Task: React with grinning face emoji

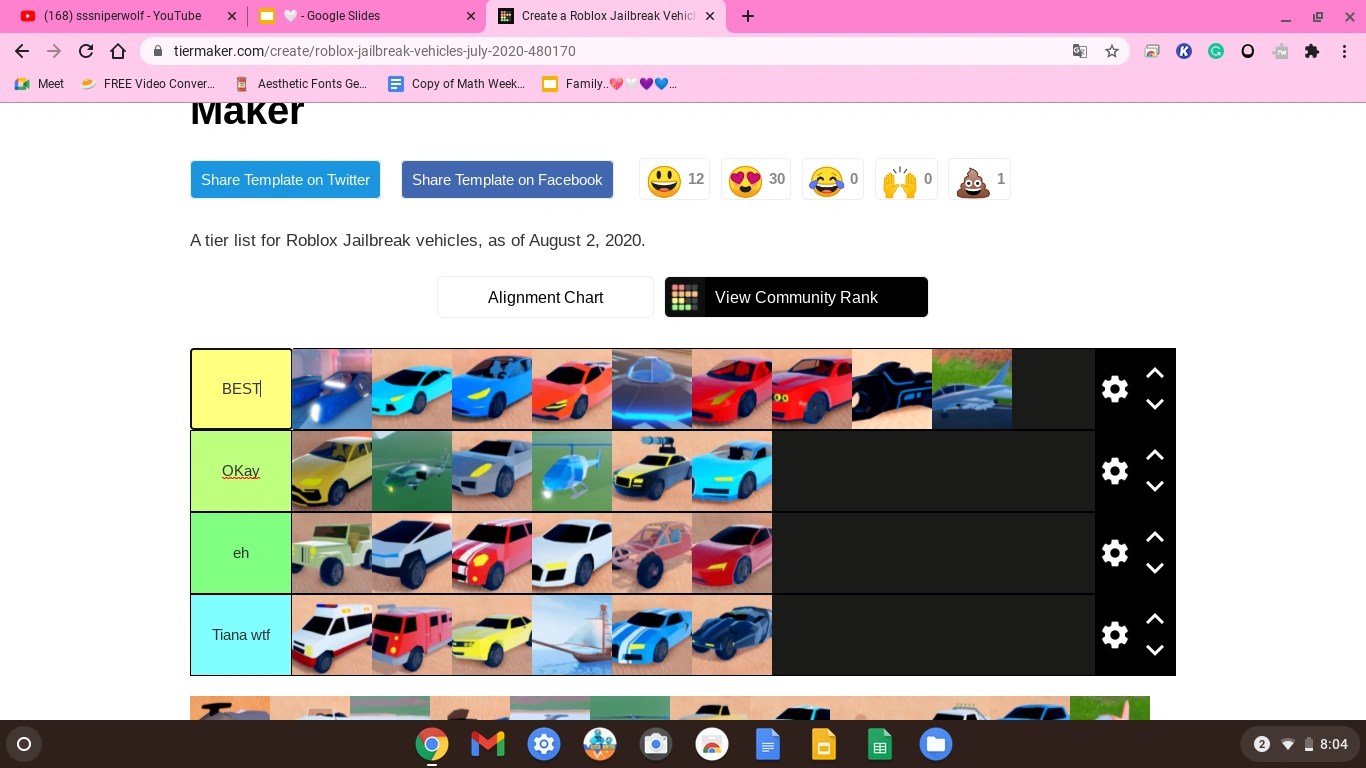Action: [676, 180]
